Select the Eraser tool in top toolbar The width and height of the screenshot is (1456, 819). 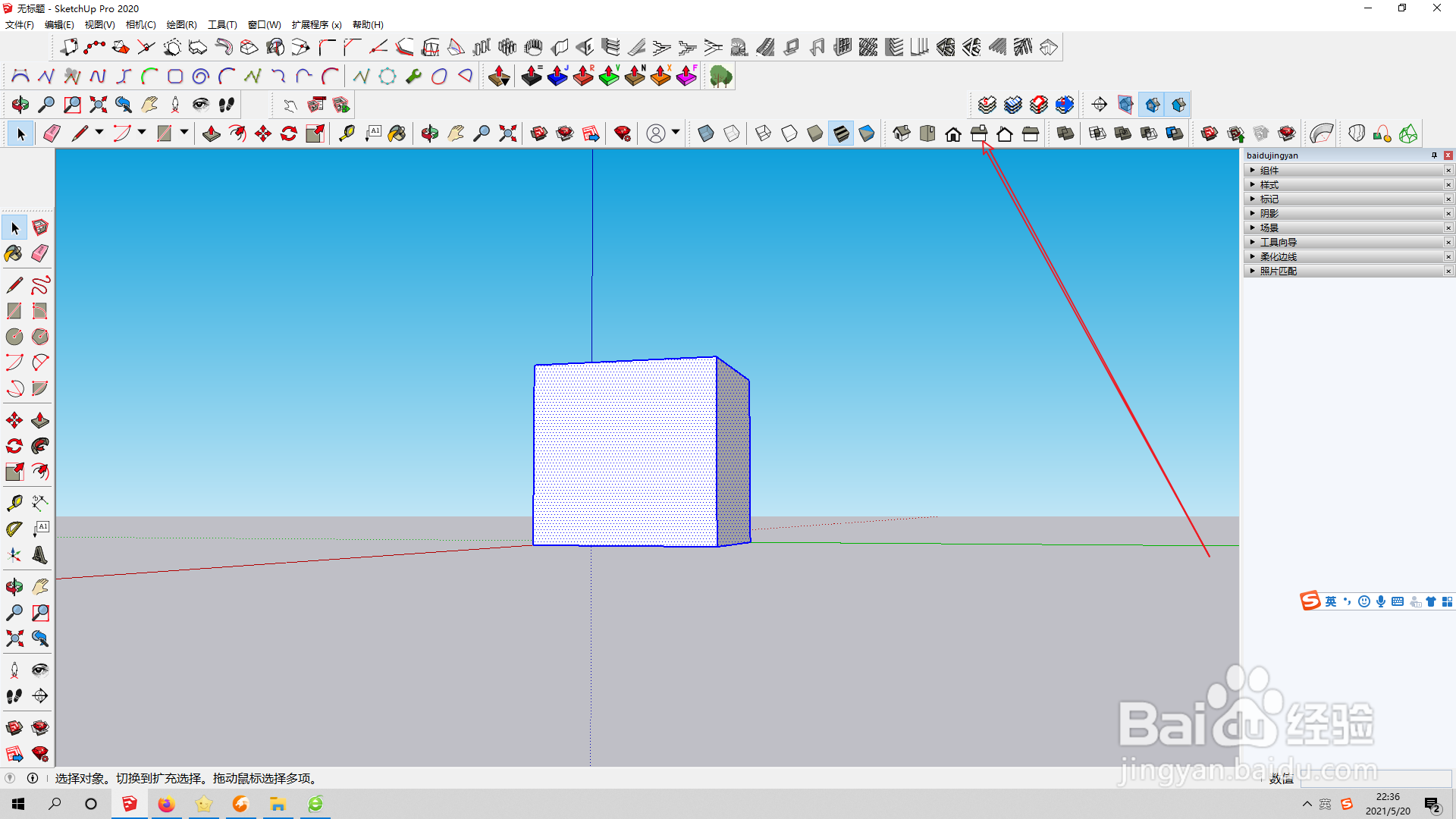coord(52,134)
